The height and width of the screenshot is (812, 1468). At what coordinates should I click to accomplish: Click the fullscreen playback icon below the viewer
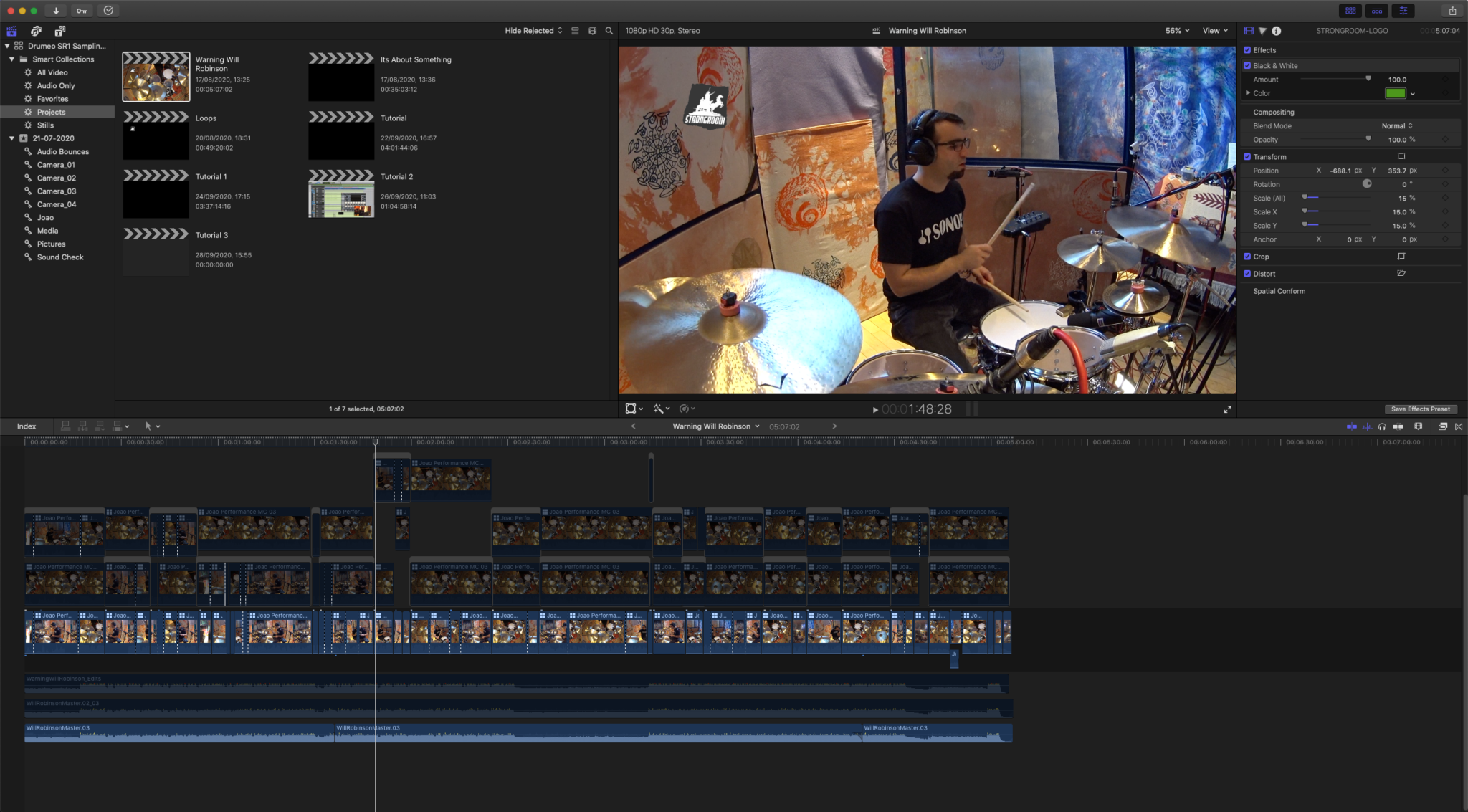(x=1228, y=409)
